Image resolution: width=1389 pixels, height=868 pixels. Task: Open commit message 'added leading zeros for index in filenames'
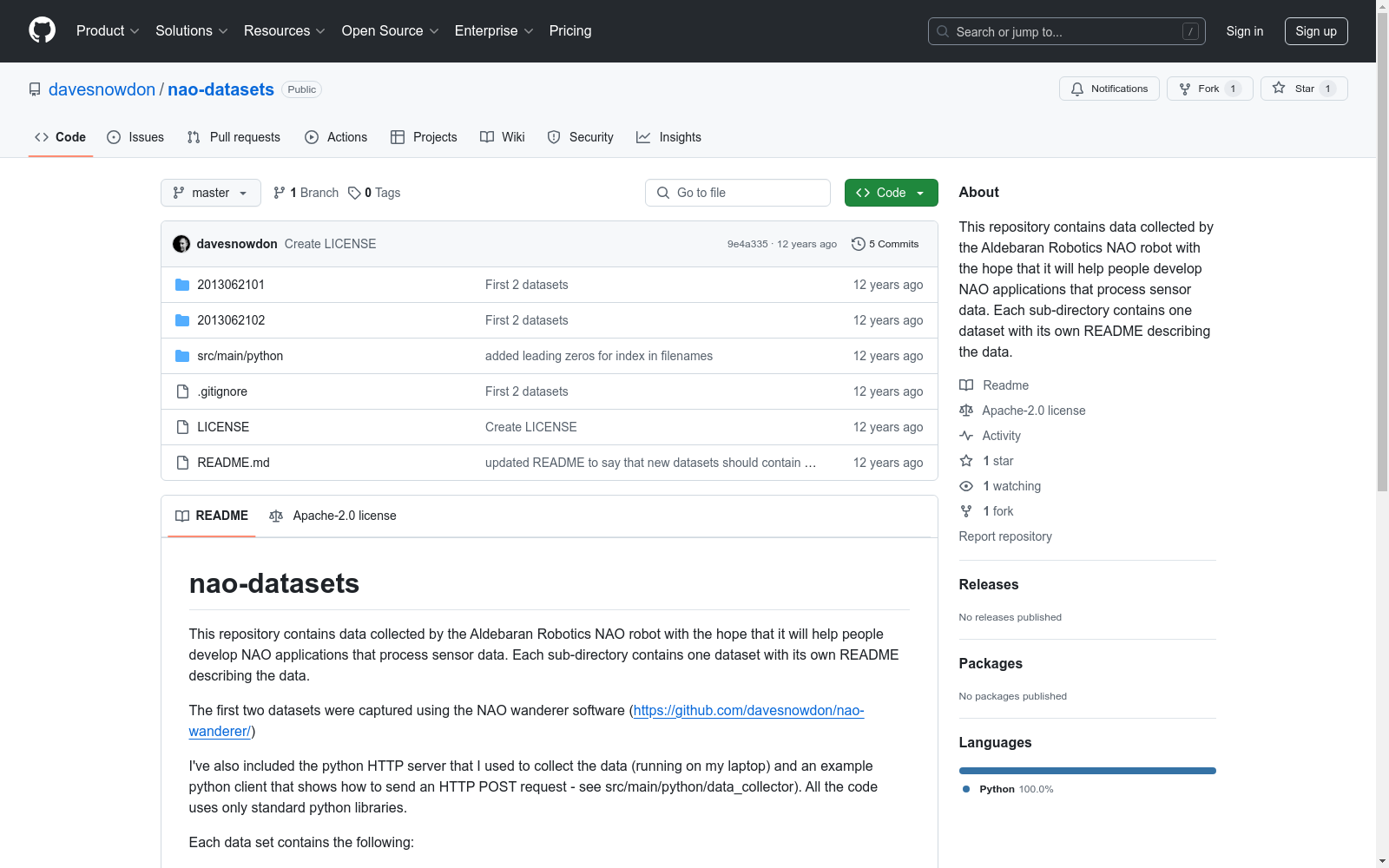pyautogui.click(x=599, y=356)
